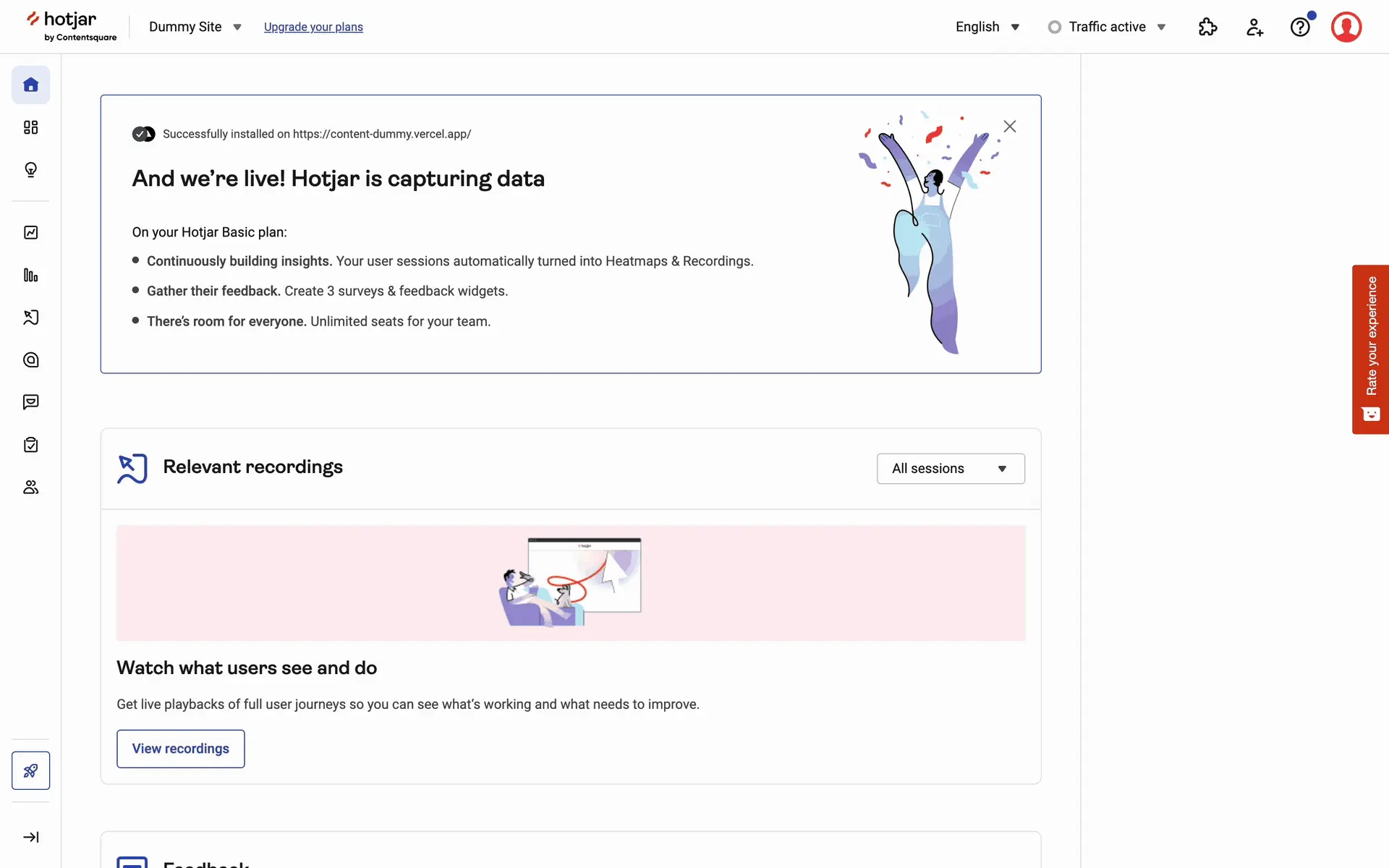Open the Recordings sidebar icon
This screenshot has height=868, width=1389.
pos(30,318)
